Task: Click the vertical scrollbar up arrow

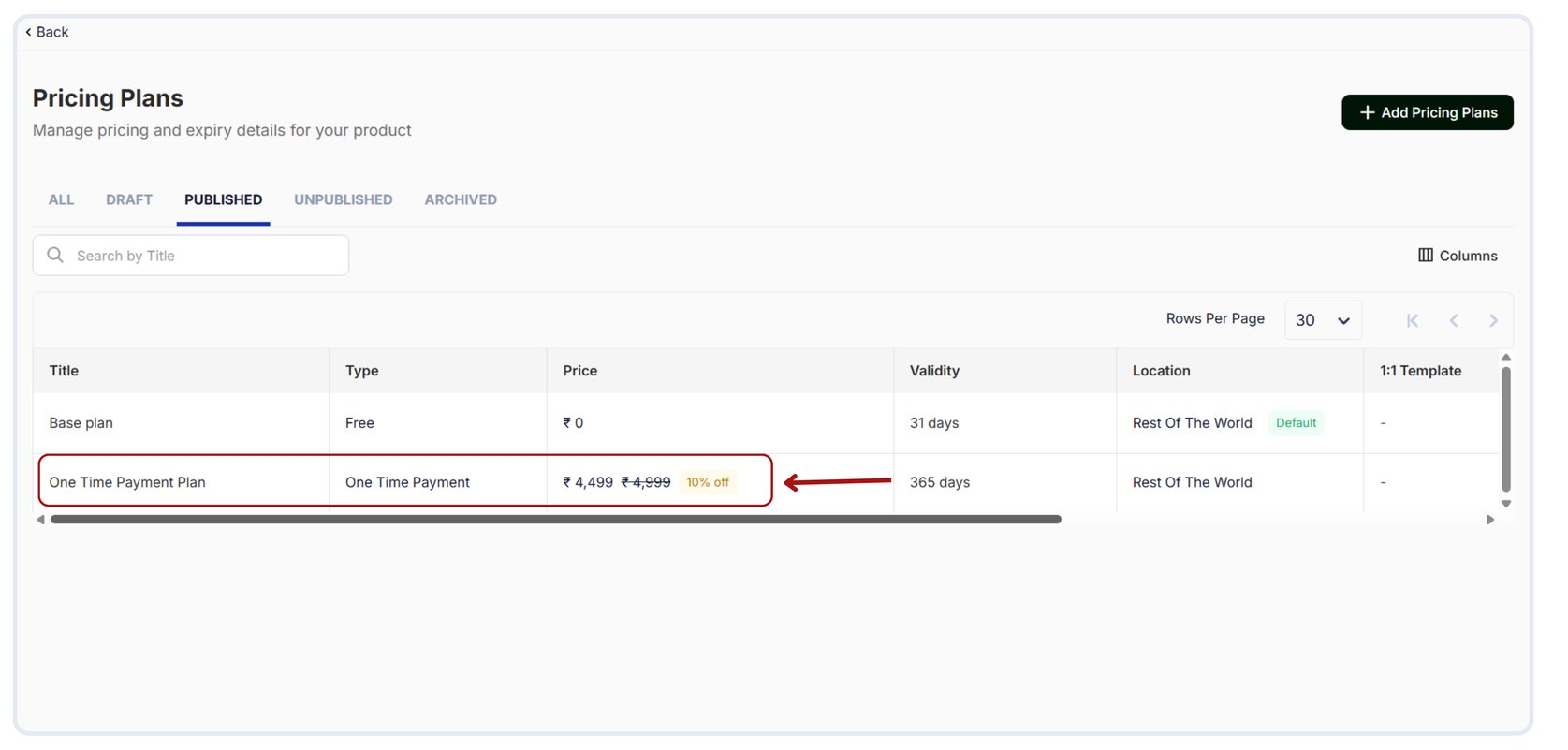Action: click(x=1506, y=358)
